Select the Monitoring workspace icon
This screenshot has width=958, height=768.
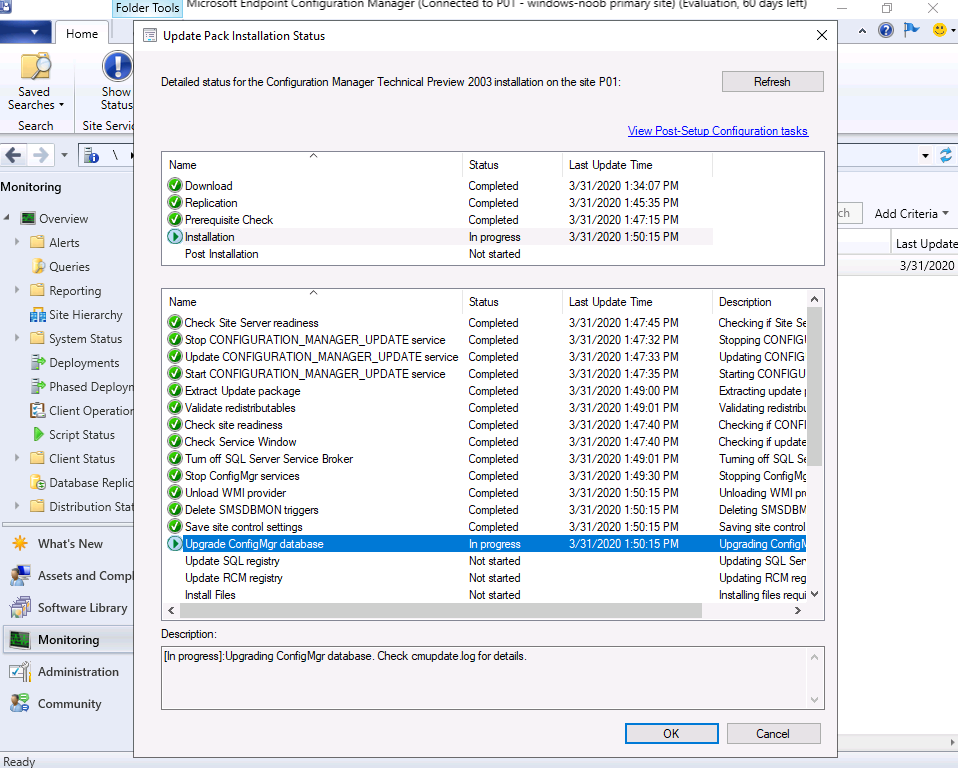20,640
